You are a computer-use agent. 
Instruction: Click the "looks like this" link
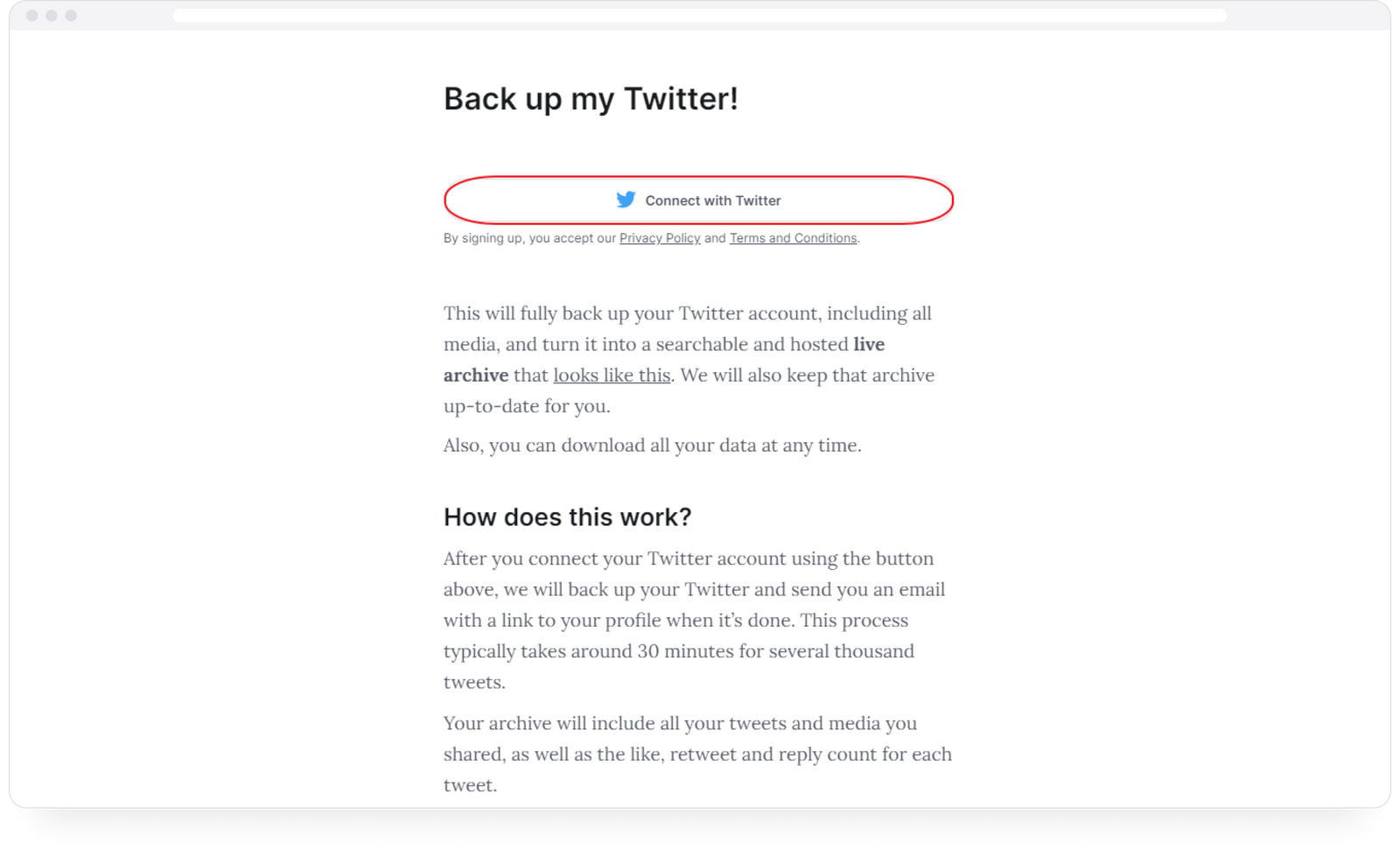(x=611, y=375)
